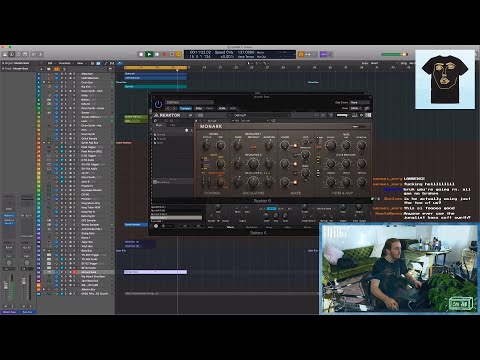
Task: Toggle Monark mixer's first oscillator on switch
Action: tap(295, 146)
